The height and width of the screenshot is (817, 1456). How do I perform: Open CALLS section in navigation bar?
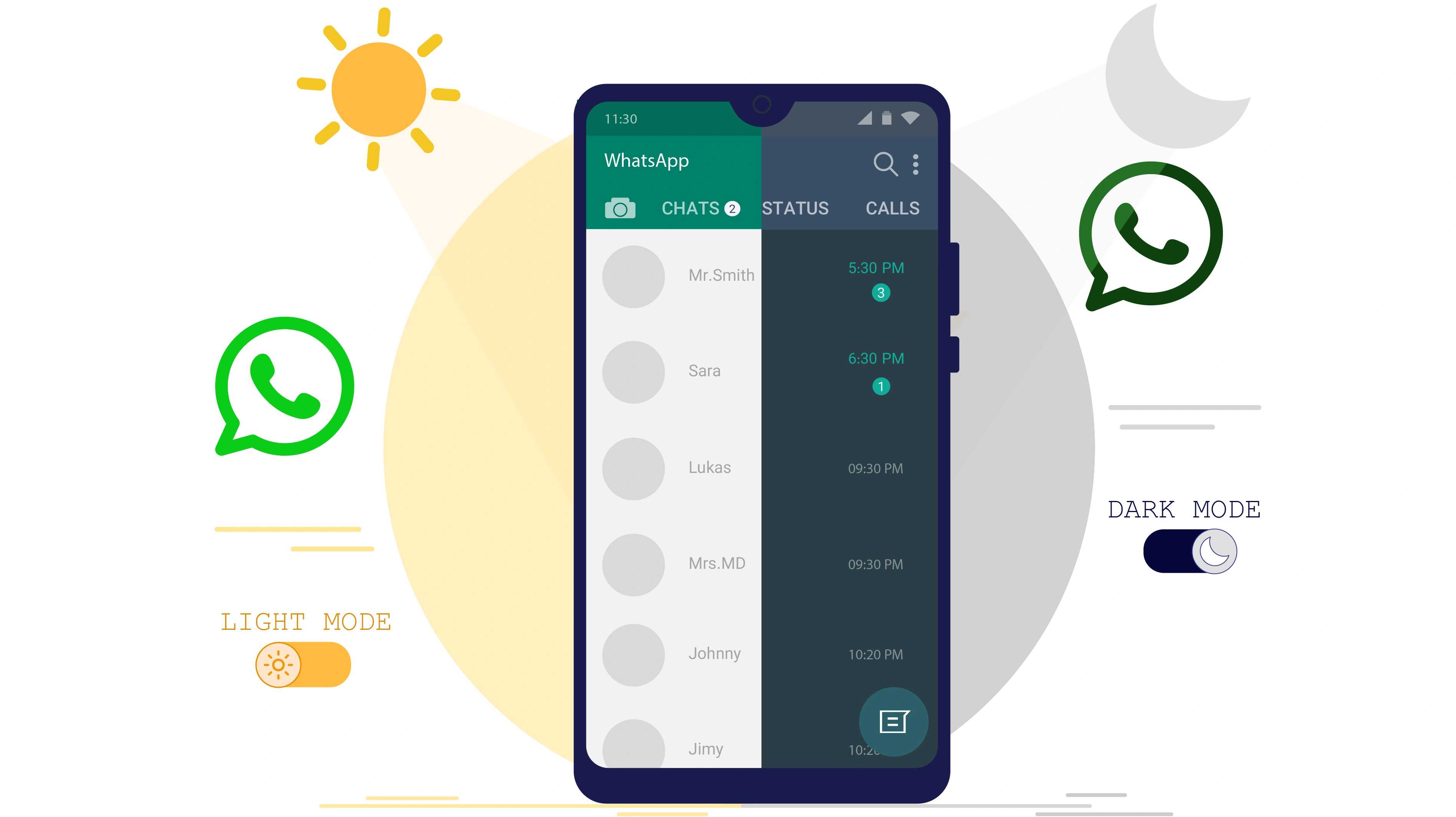pyautogui.click(x=892, y=208)
